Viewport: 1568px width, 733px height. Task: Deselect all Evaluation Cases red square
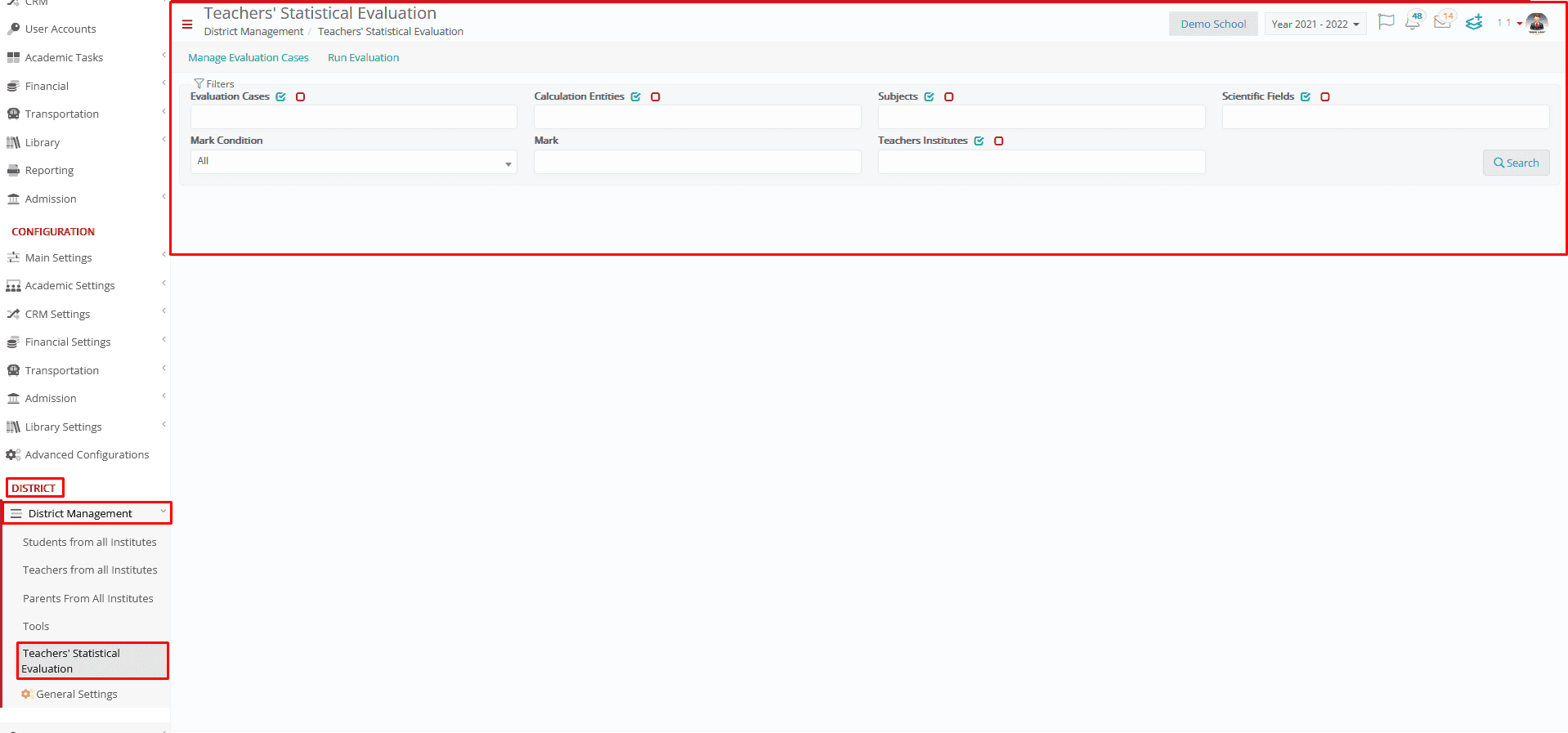point(300,96)
